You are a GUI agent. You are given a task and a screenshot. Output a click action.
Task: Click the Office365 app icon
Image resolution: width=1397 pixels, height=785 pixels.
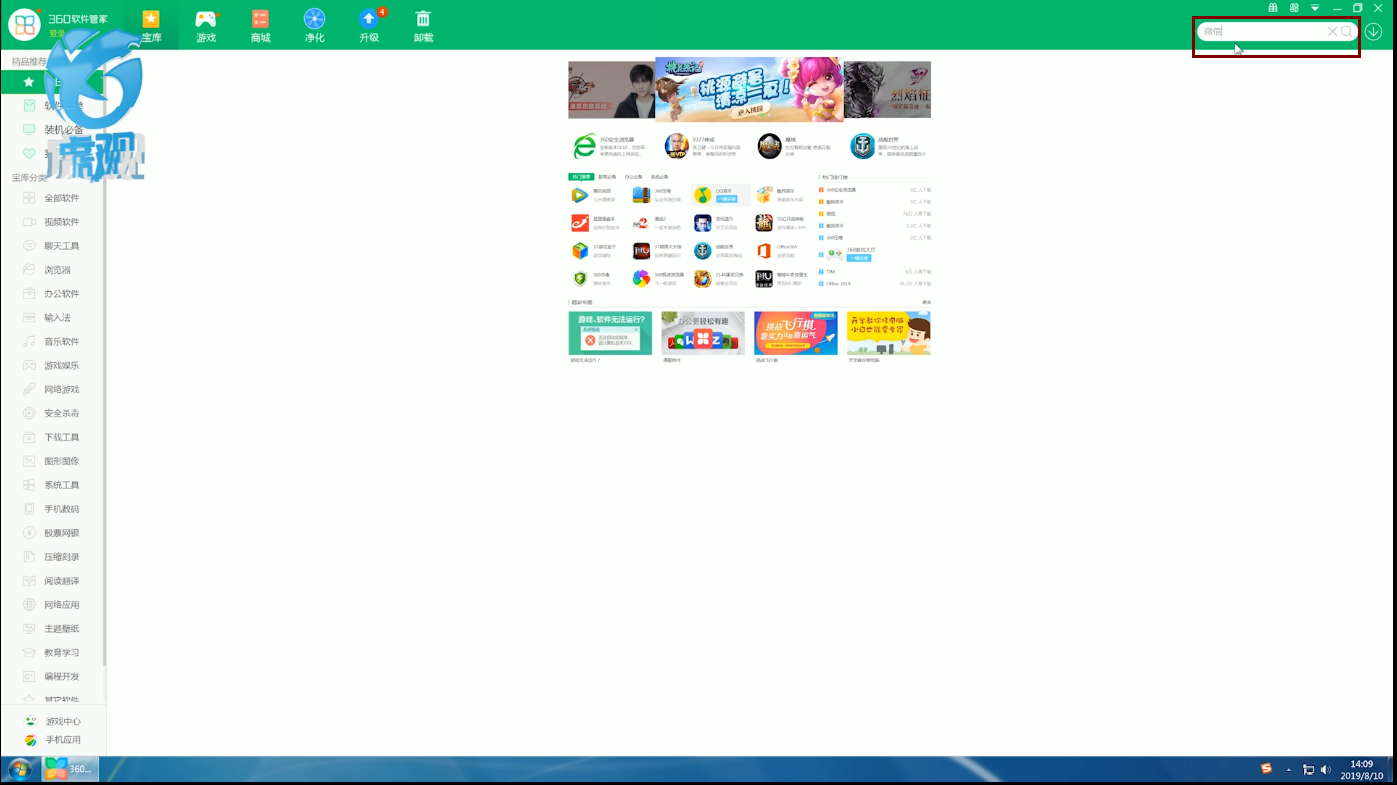click(x=764, y=251)
